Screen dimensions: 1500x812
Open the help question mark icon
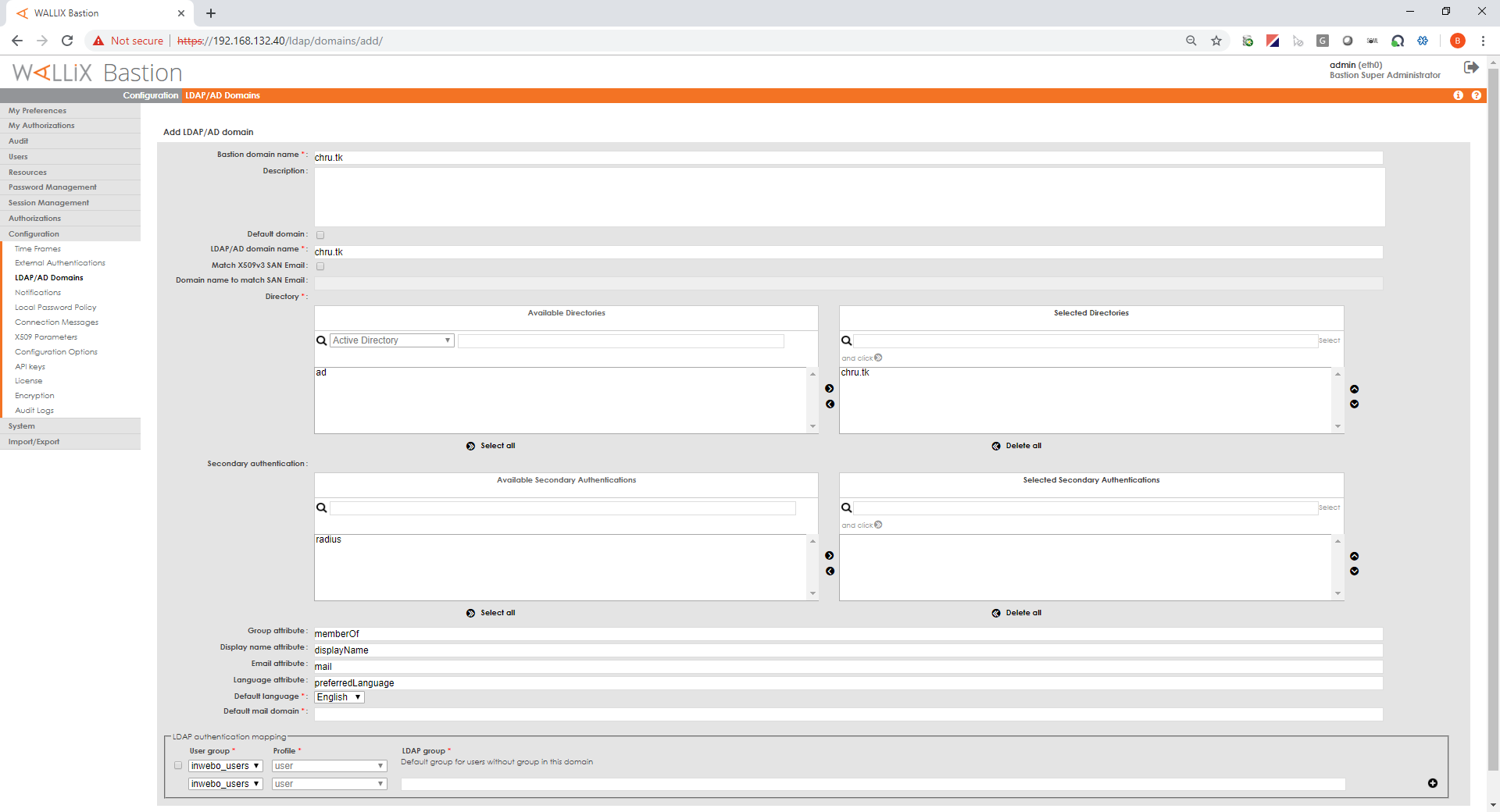(x=1476, y=95)
